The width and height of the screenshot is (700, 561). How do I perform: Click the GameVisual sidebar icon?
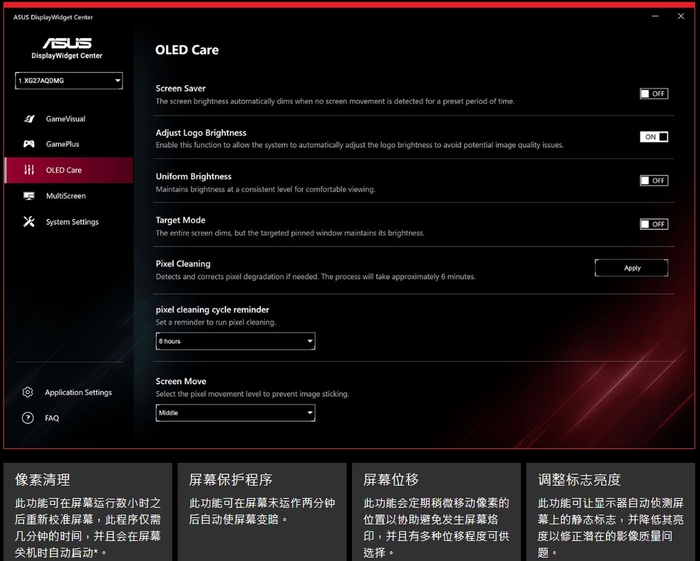[29, 119]
